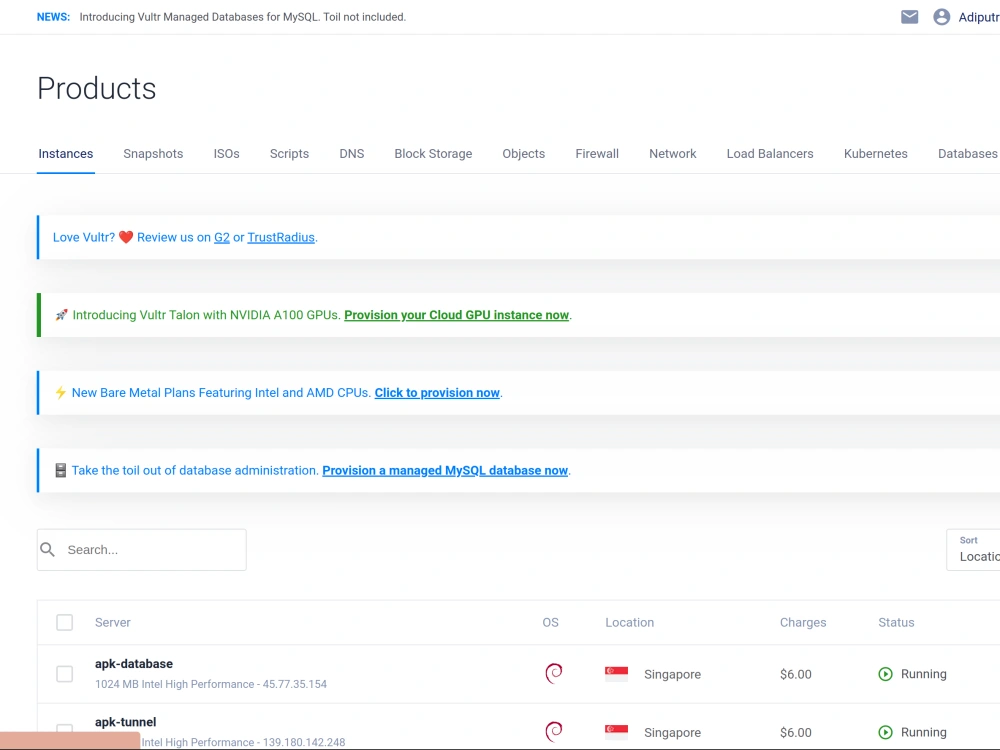This screenshot has width=1000, height=750.
Task: Click the Charges column header
Action: (803, 622)
